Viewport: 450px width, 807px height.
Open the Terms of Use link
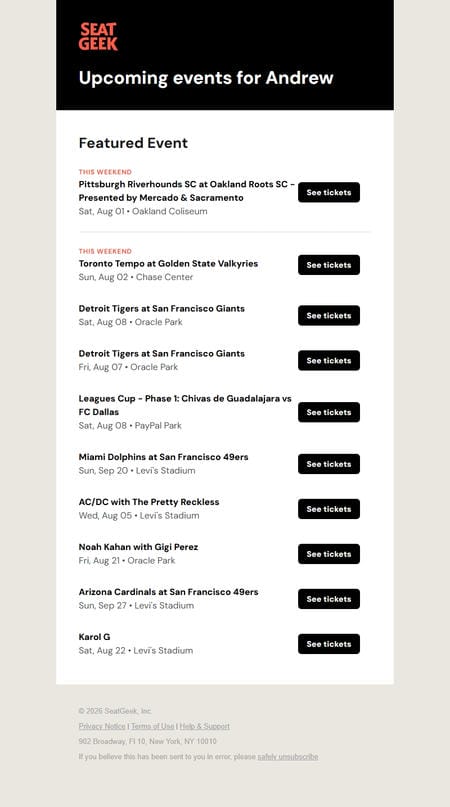pyautogui.click(x=152, y=726)
